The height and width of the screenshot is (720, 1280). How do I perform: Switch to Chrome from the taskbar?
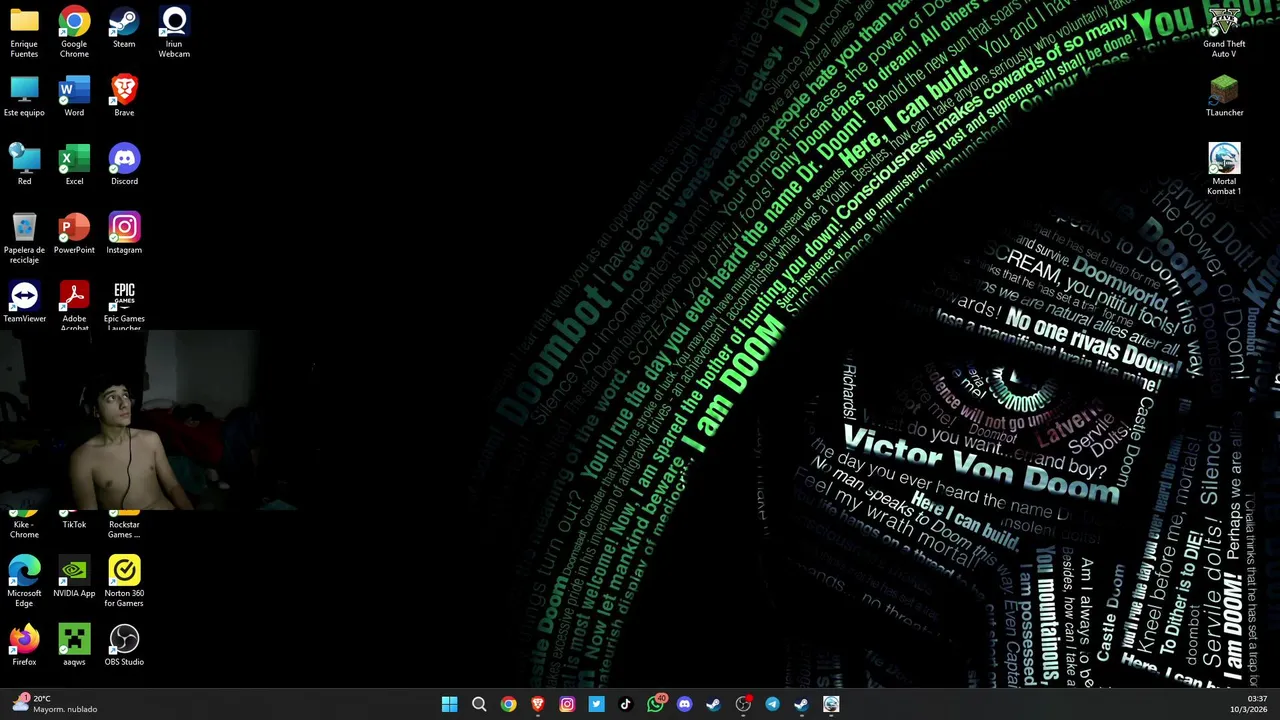coord(508,704)
